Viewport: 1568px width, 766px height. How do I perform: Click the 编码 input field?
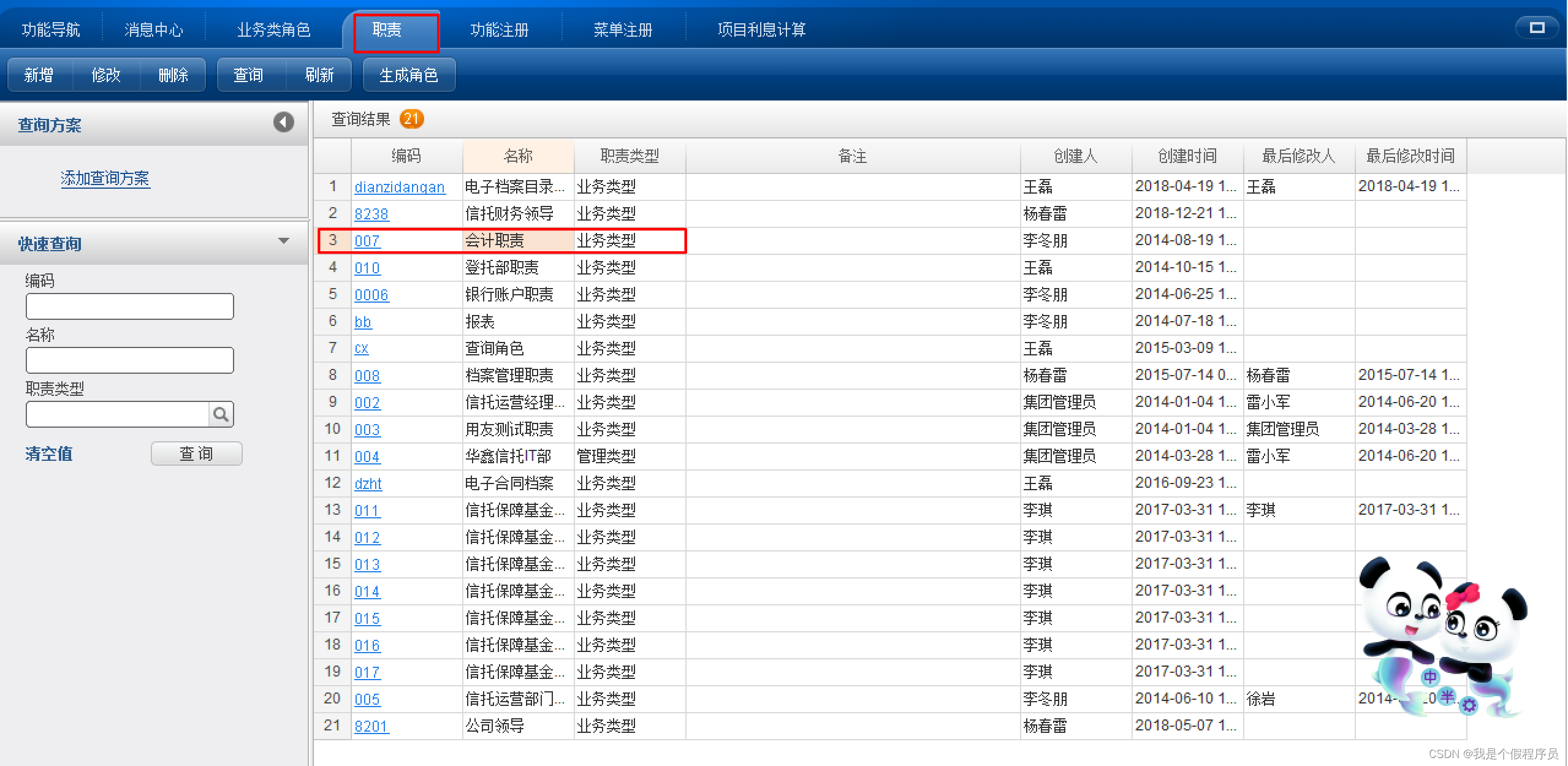pos(129,306)
